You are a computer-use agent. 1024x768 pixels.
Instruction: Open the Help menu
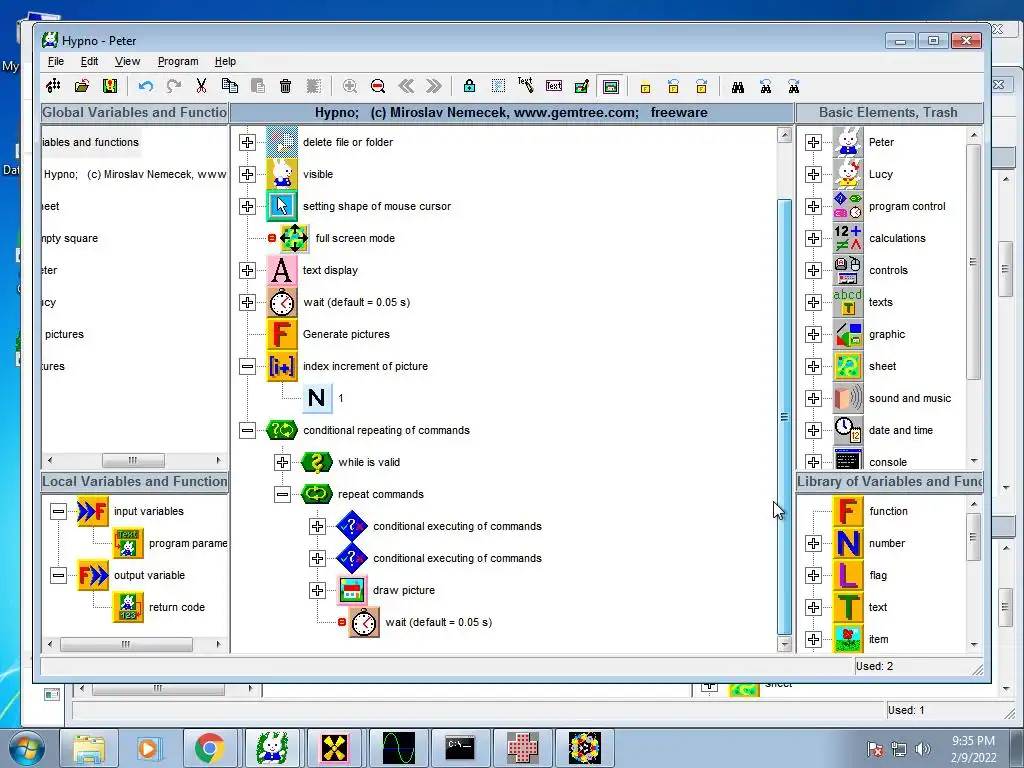225,61
